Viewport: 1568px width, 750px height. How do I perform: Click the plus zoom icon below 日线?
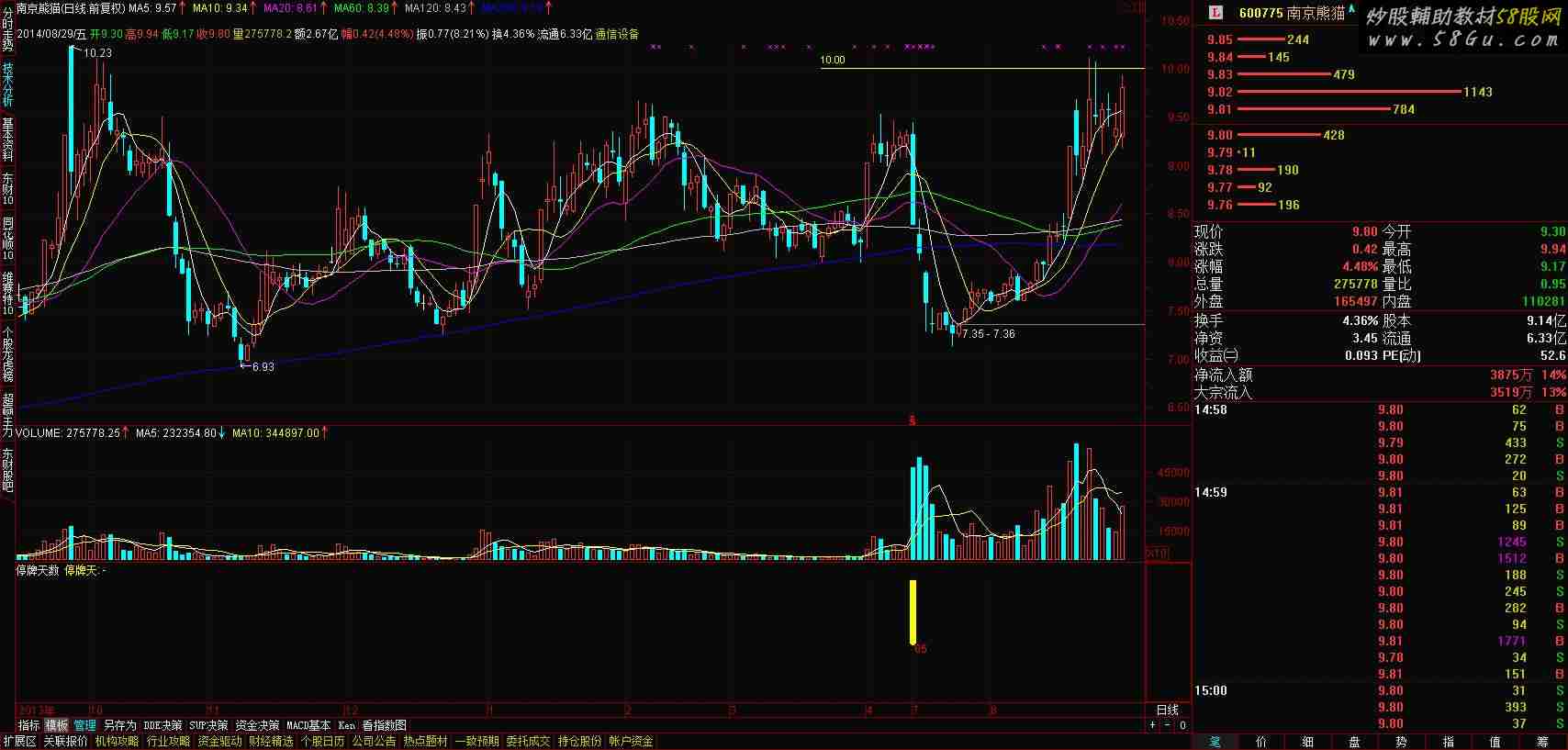1153,725
